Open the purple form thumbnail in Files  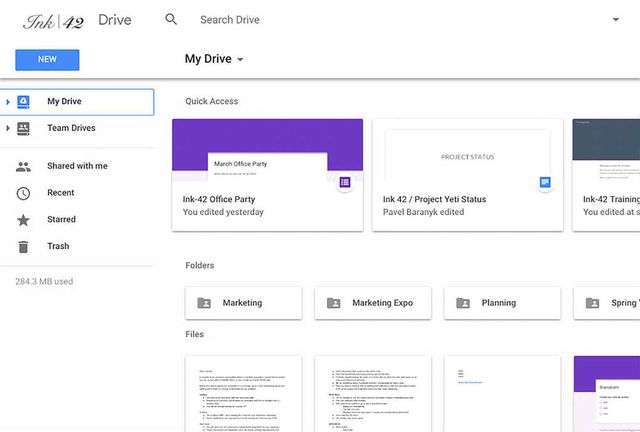coord(607,394)
